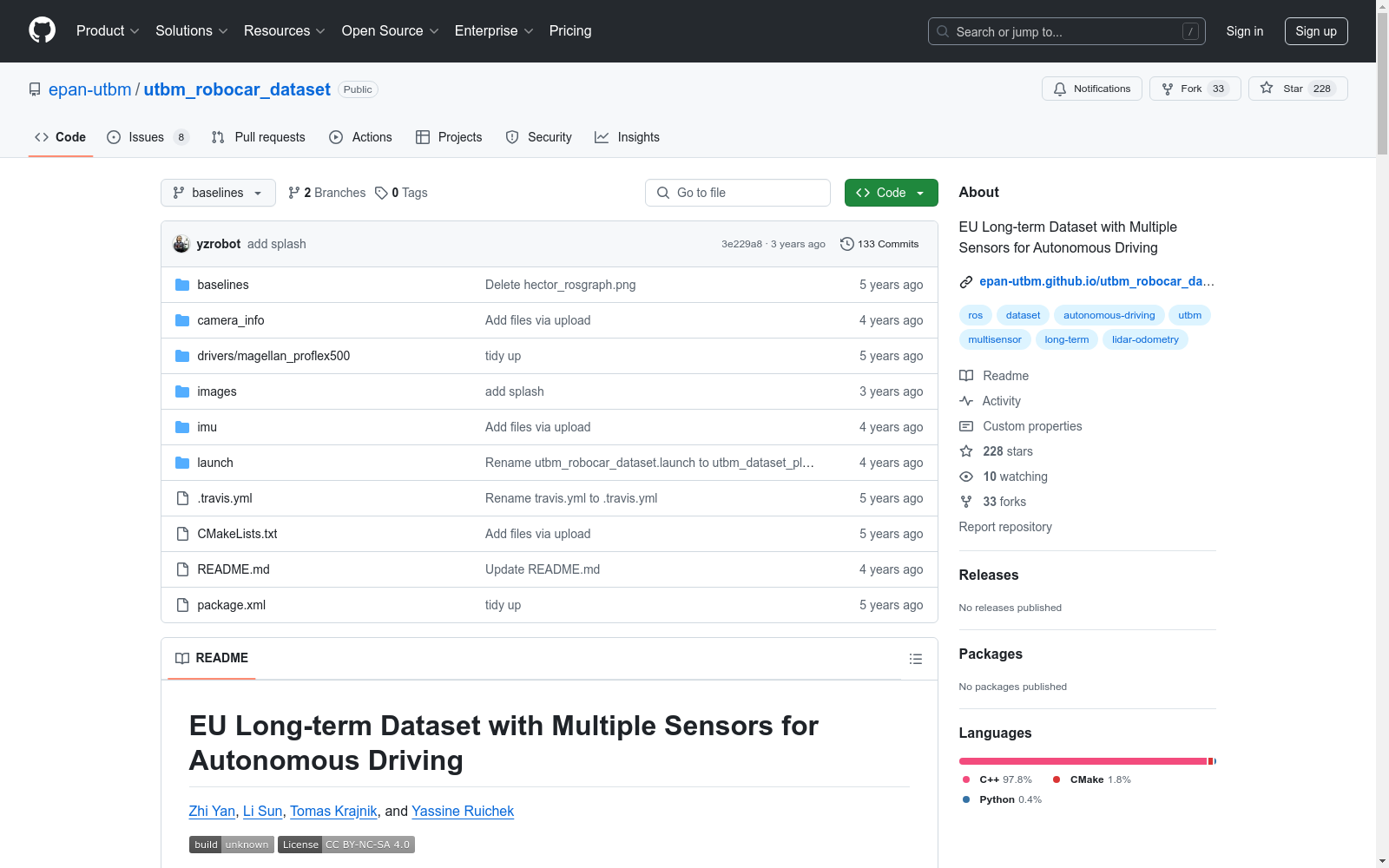Click the 3e229a8 commit hash
Screen dimensions: 1389x868
741,244
